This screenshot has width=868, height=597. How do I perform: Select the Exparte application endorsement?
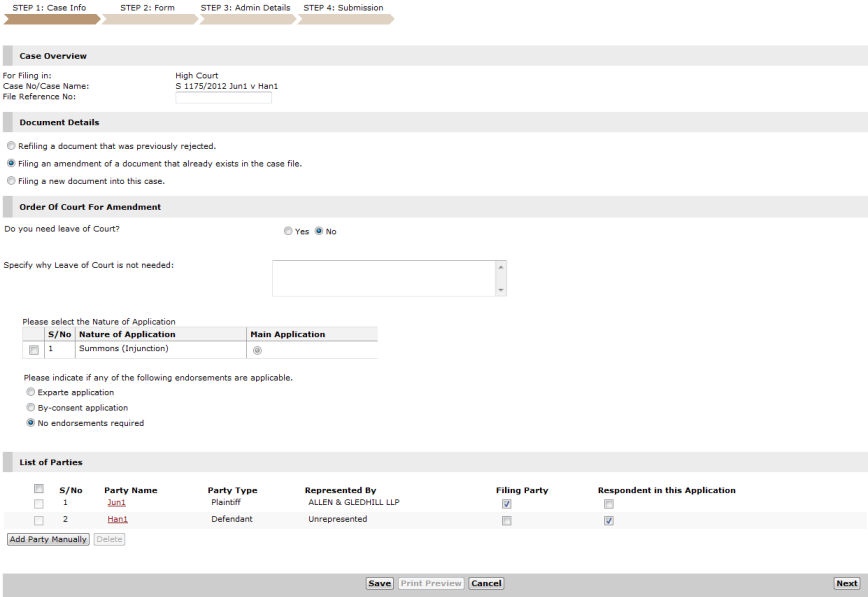pos(30,393)
